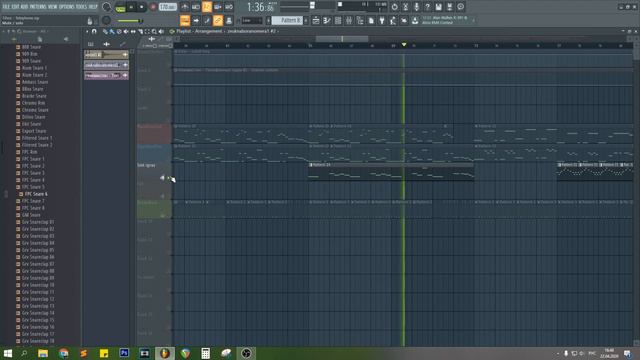Click the playlist horizontal scroll thumb

coord(342,39)
